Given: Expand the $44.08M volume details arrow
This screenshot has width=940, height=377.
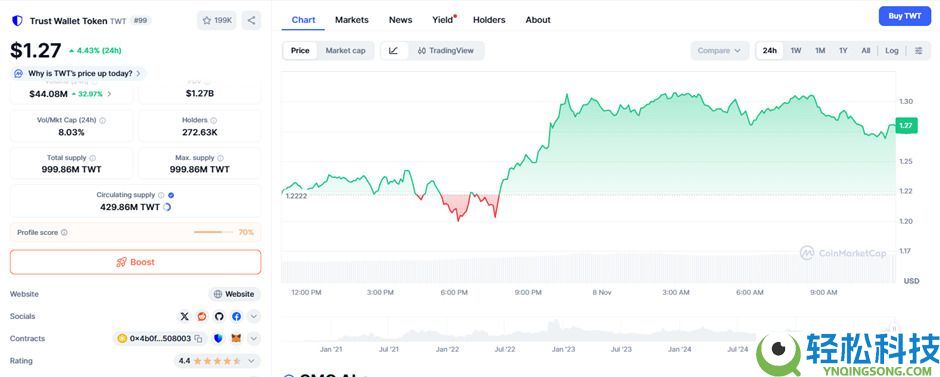Looking at the screenshot, I should pos(109,94).
